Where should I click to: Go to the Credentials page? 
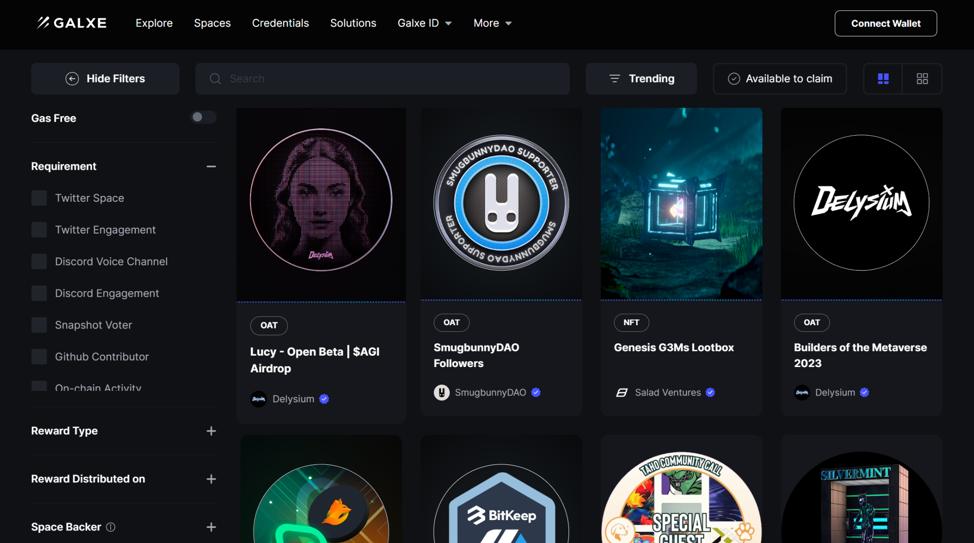280,23
